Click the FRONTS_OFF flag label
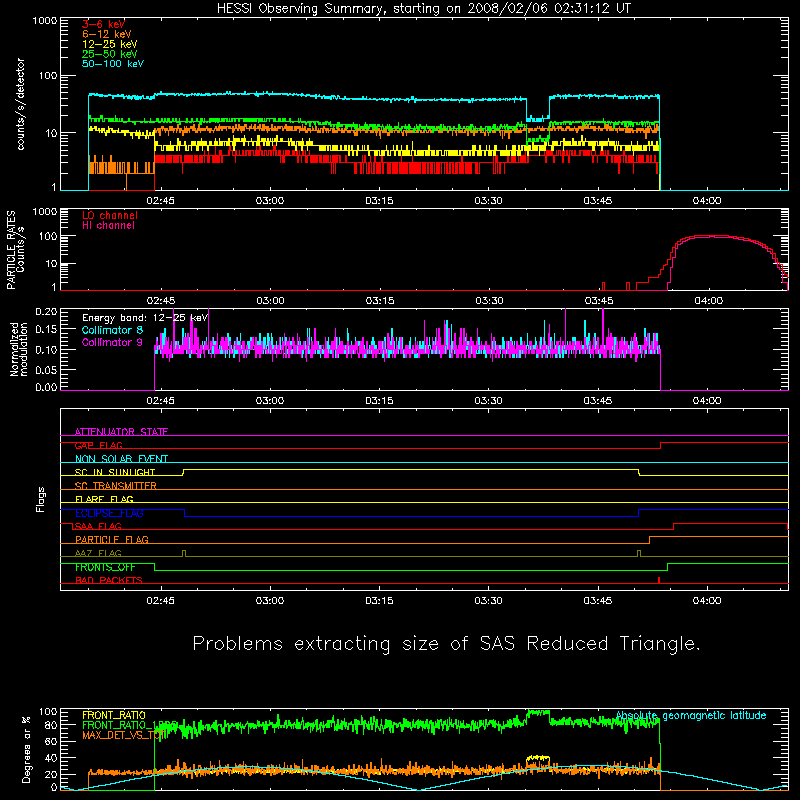The width and height of the screenshot is (800, 800). tap(105, 567)
